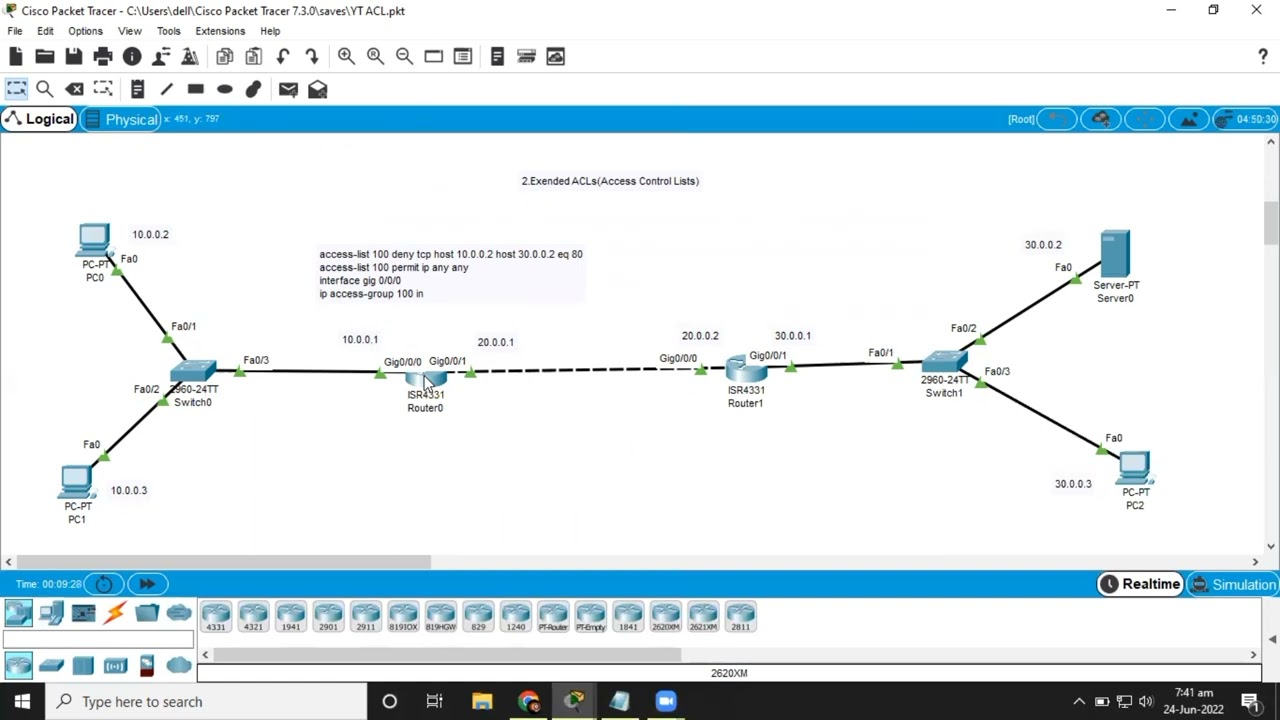Screen dimensions: 1280x720
Task: Open File Explorer from taskbar
Action: (482, 702)
